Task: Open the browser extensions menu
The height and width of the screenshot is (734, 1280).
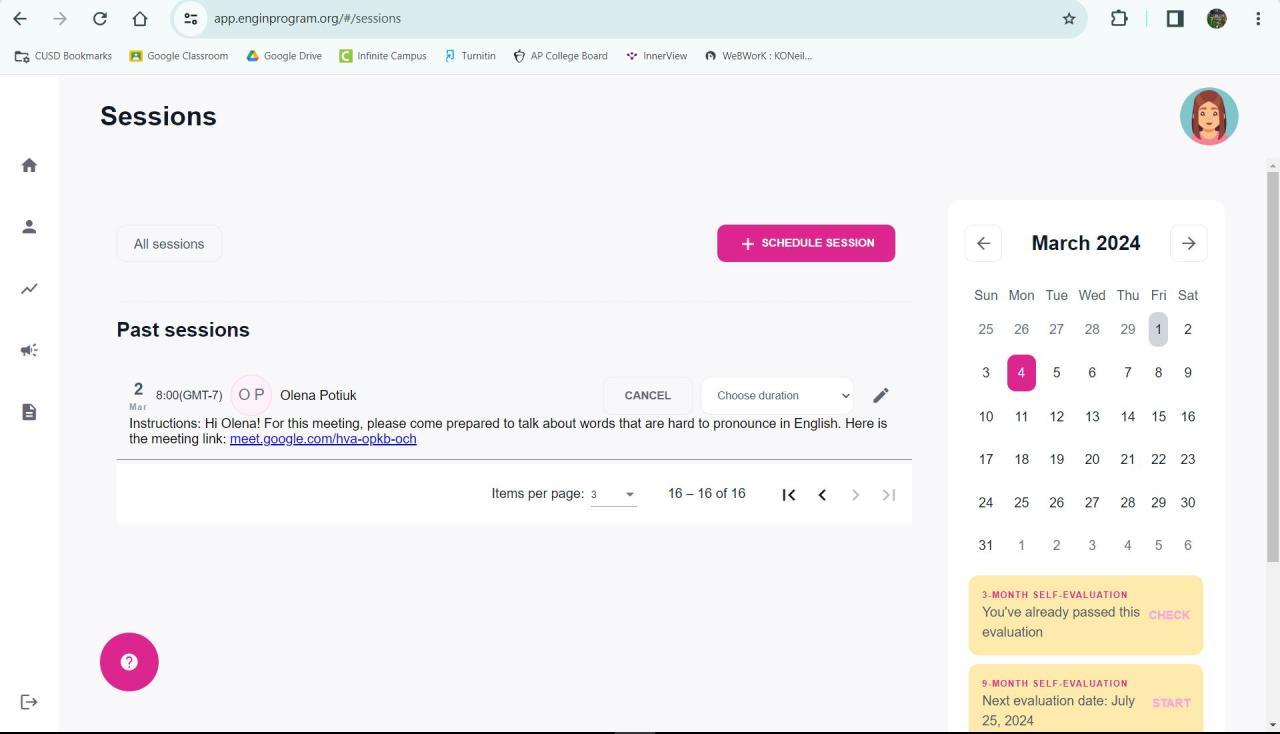Action: click(1119, 18)
